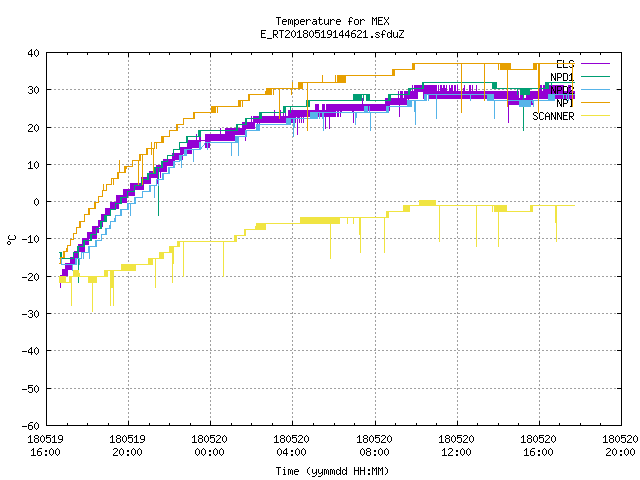Click the y-axis tick label 30
Screen dimensions: 640x480
33,90
